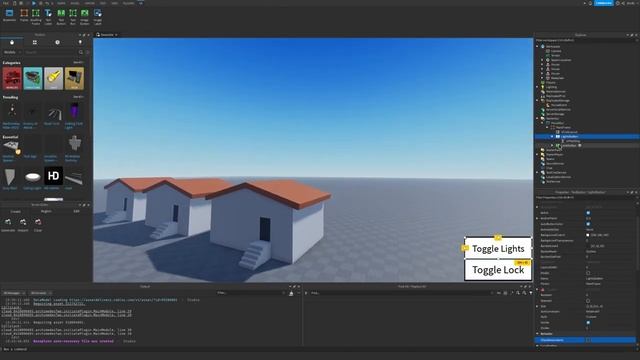Open Toolbox Inventory tab (grid icon)
The height and width of the screenshot is (360, 640).
click(x=35, y=42)
